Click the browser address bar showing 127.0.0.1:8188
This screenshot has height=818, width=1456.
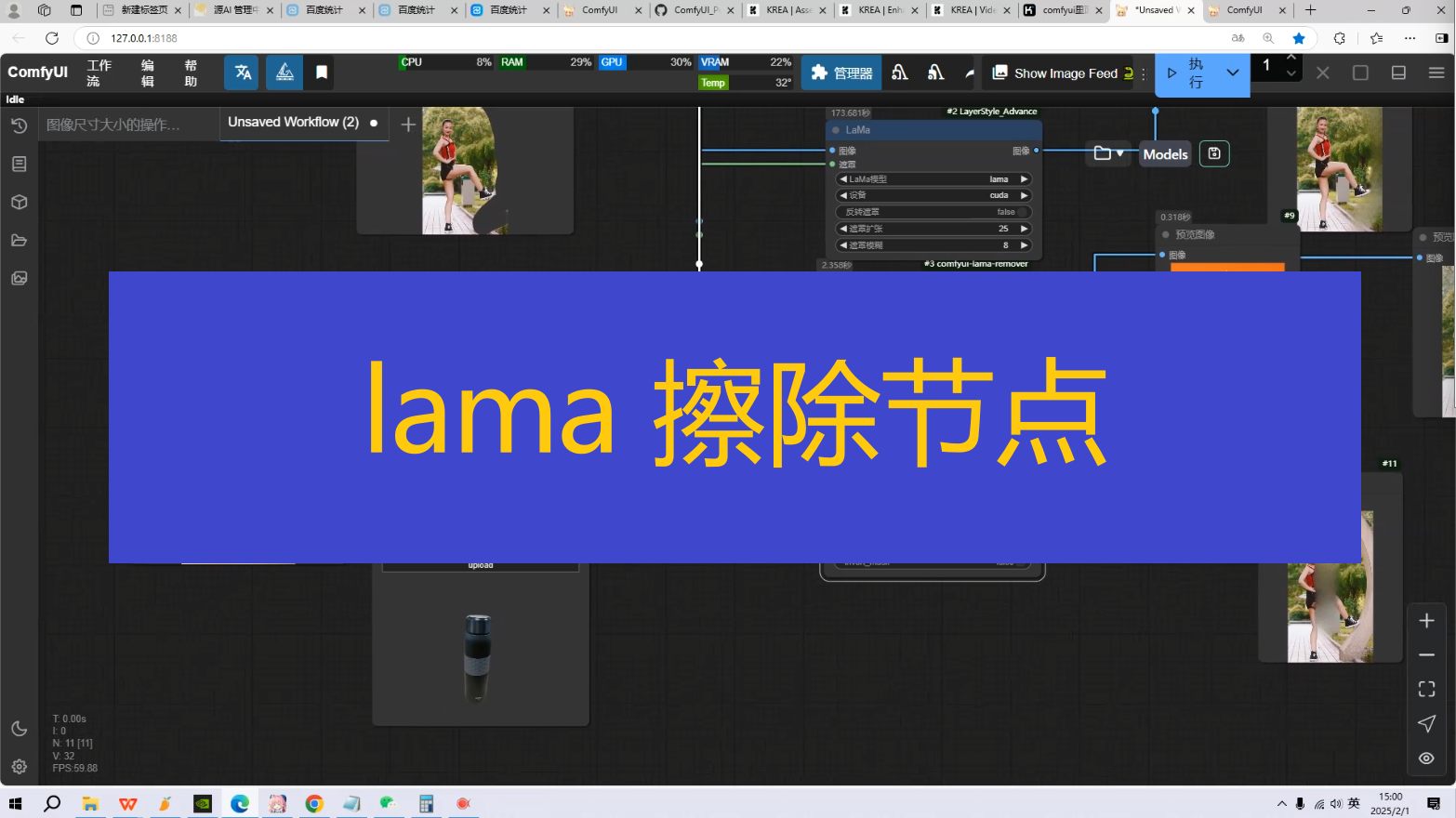651,38
